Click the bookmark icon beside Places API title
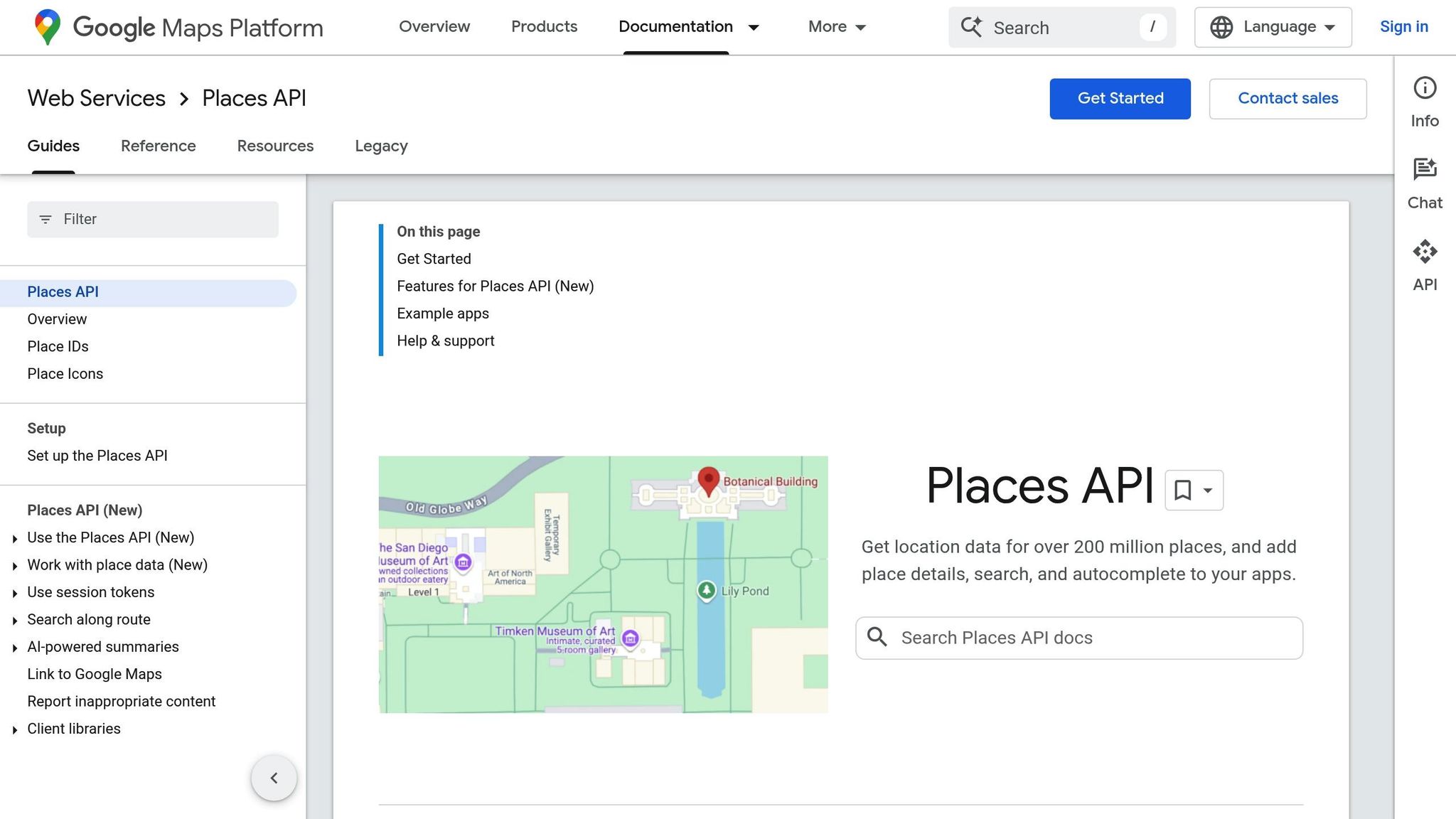The width and height of the screenshot is (1456, 819). point(1182,490)
